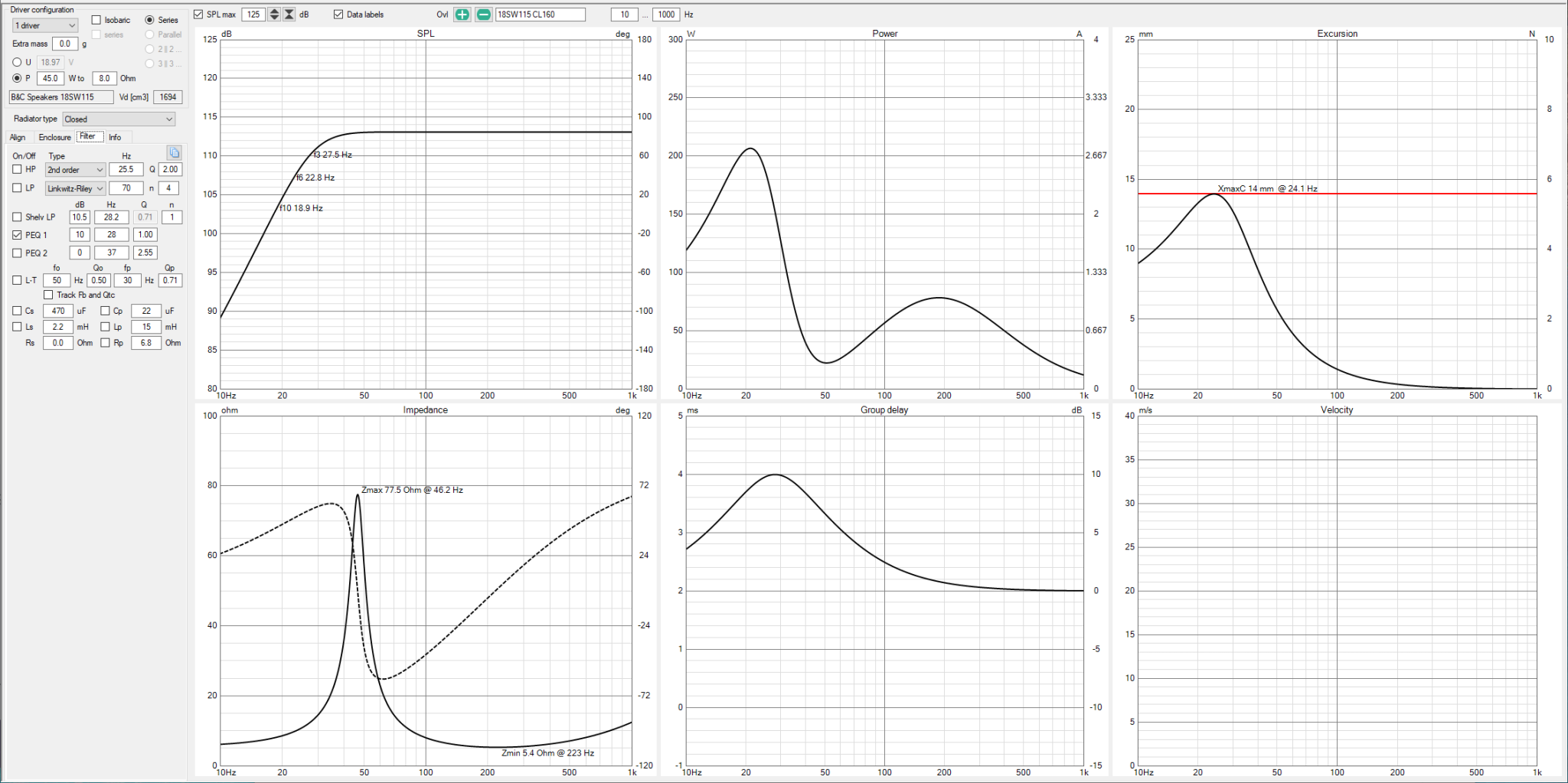This screenshot has height=783, width=1568.
Task: Enable the Cs series capacitor checkbox
Action: coord(17,311)
